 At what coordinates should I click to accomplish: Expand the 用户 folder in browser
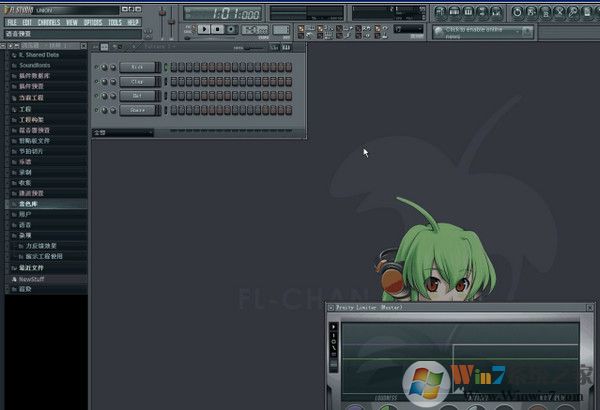(x=15, y=214)
